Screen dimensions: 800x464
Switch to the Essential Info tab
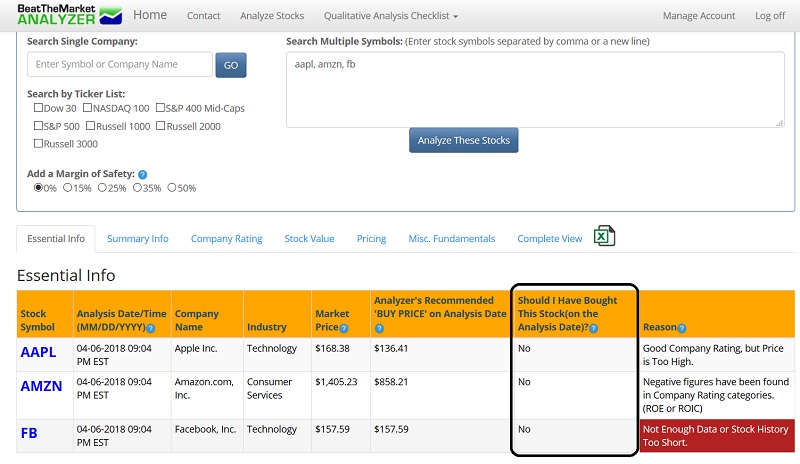pyautogui.click(x=56, y=238)
